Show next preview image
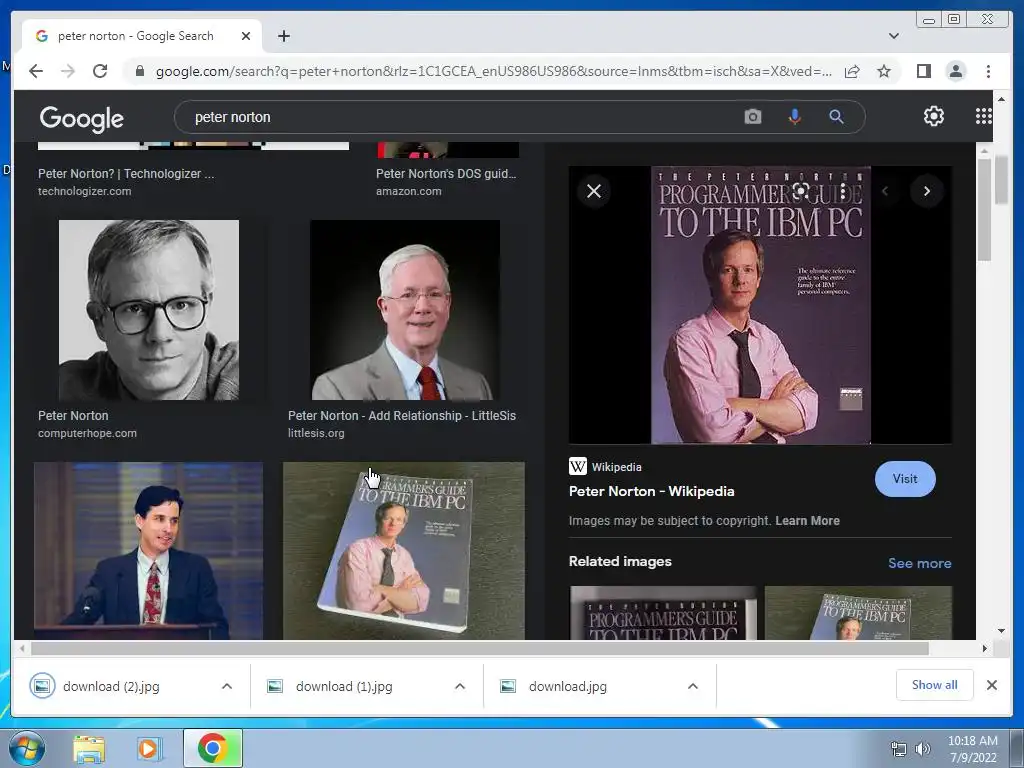The width and height of the screenshot is (1024, 768). pos(927,191)
